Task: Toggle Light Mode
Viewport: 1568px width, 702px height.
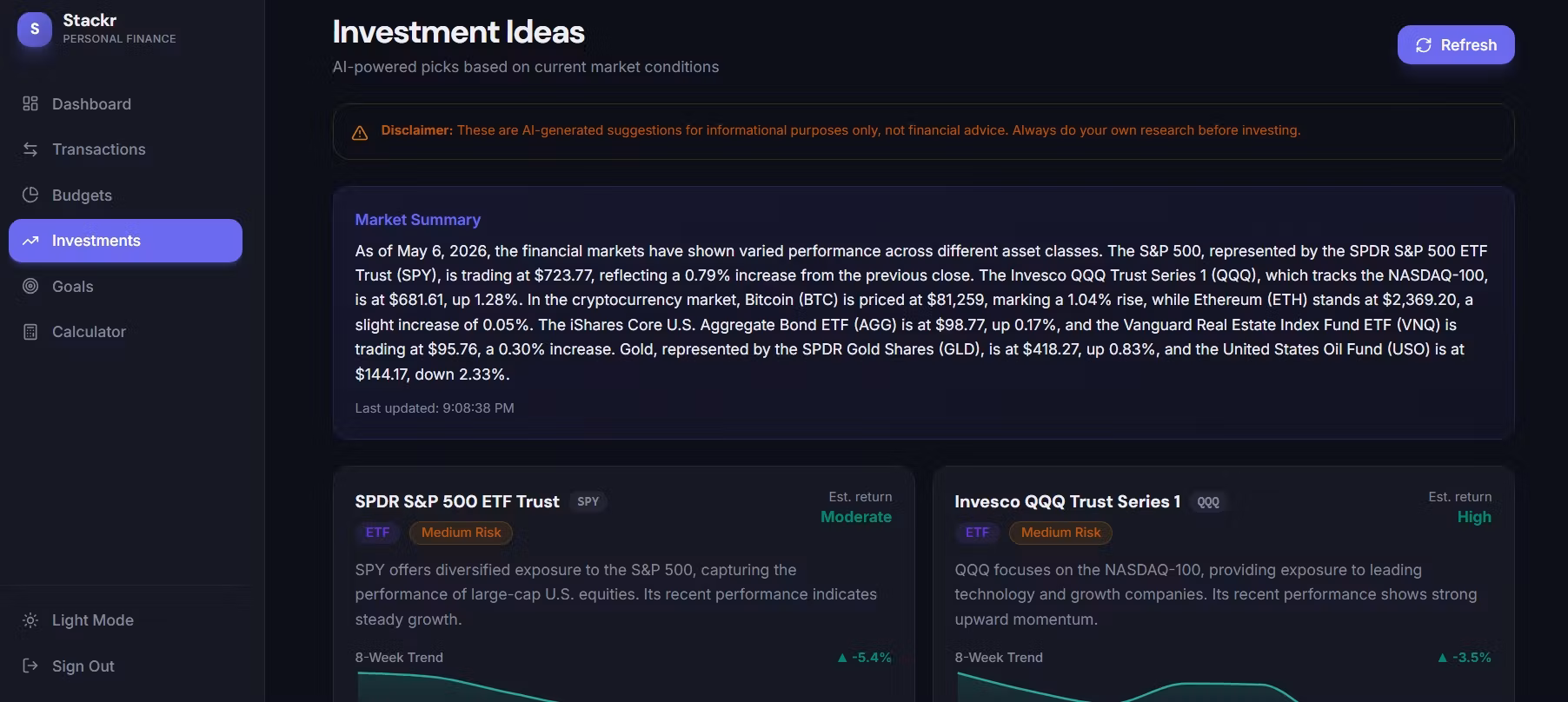Action: click(x=125, y=620)
